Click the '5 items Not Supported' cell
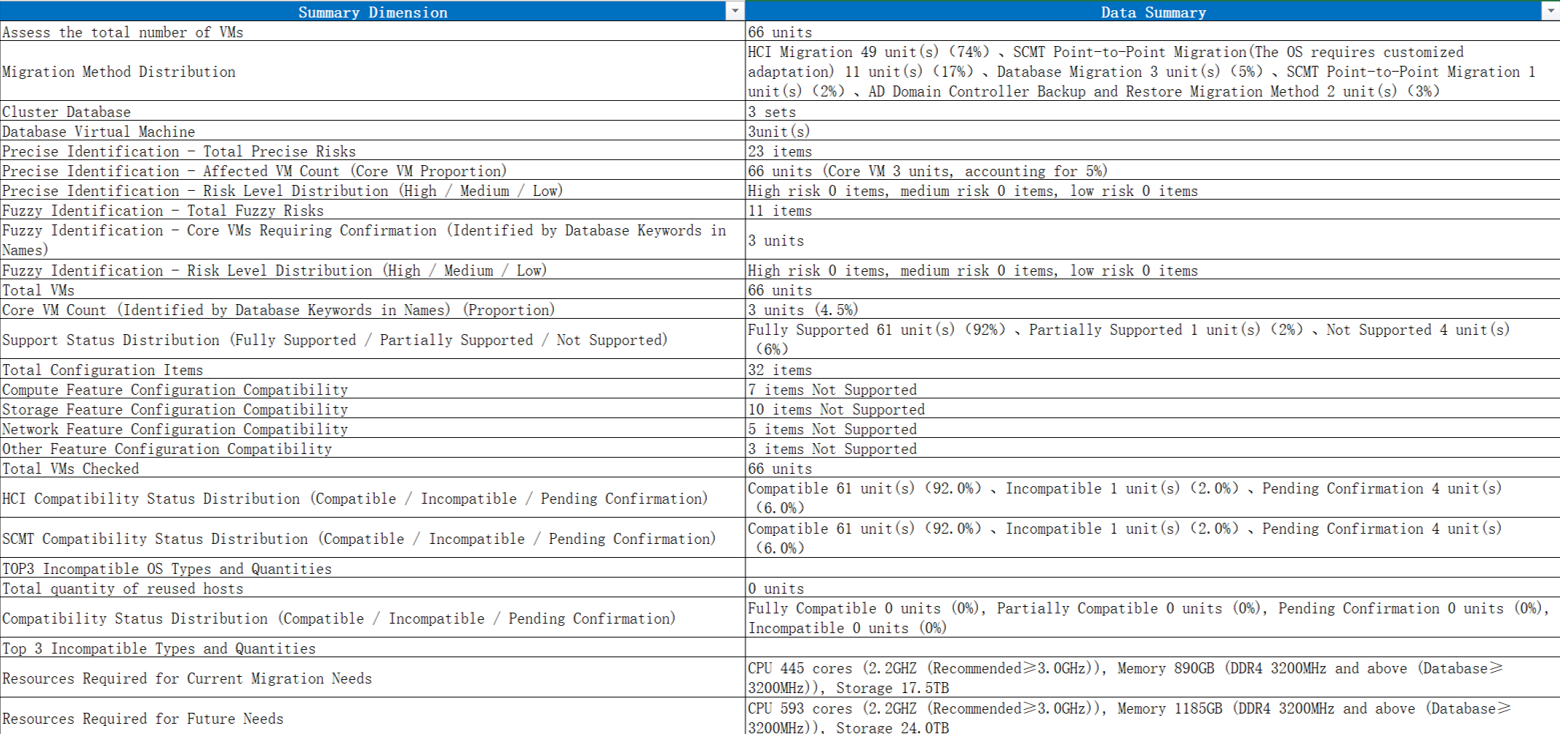 click(x=1152, y=429)
